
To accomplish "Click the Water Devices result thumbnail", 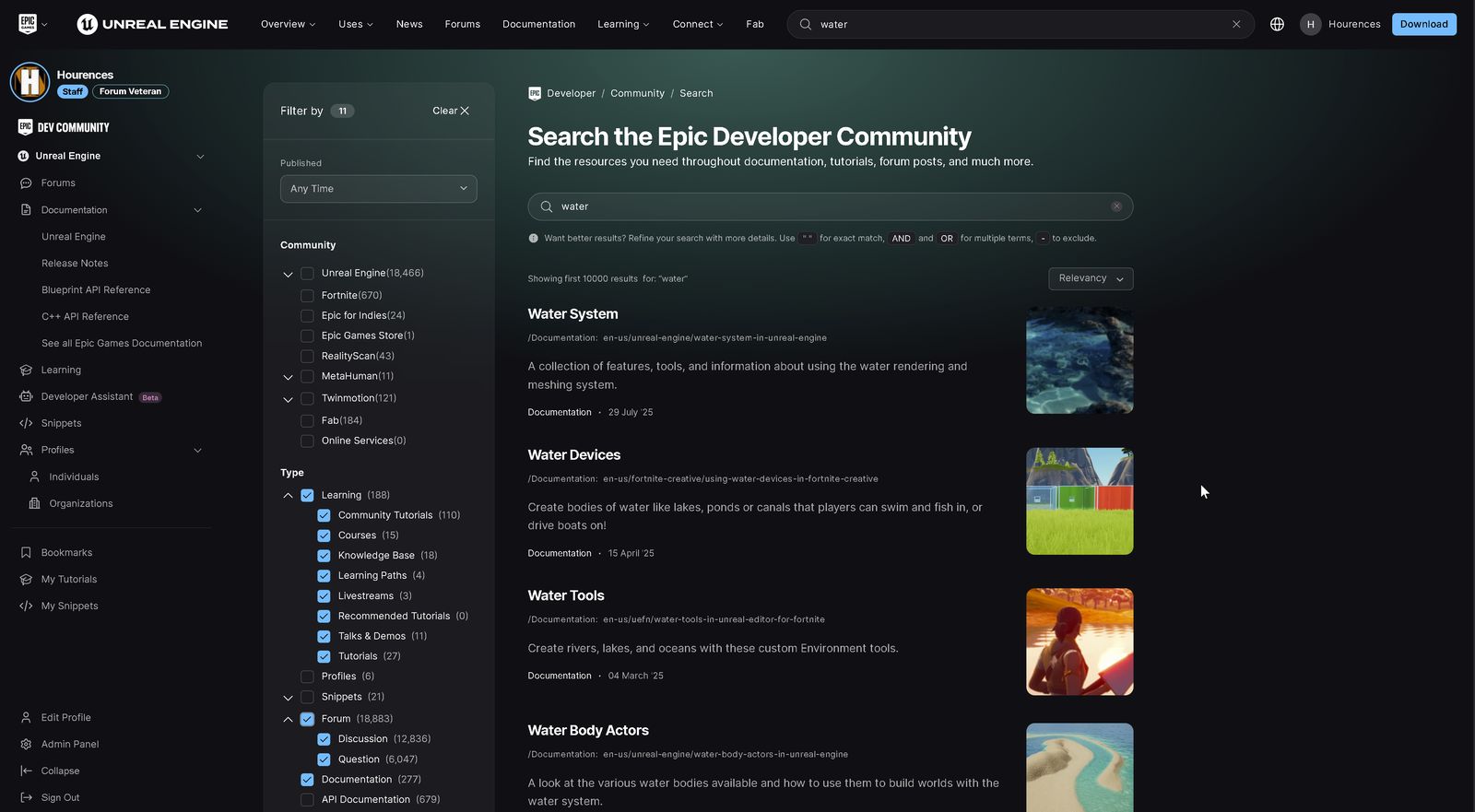I will (x=1080, y=501).
